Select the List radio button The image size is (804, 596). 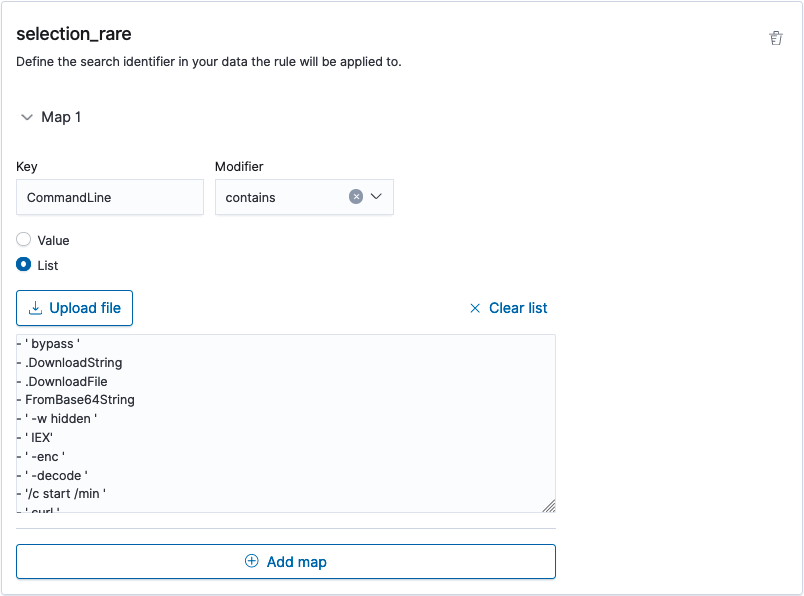[x=23, y=265]
